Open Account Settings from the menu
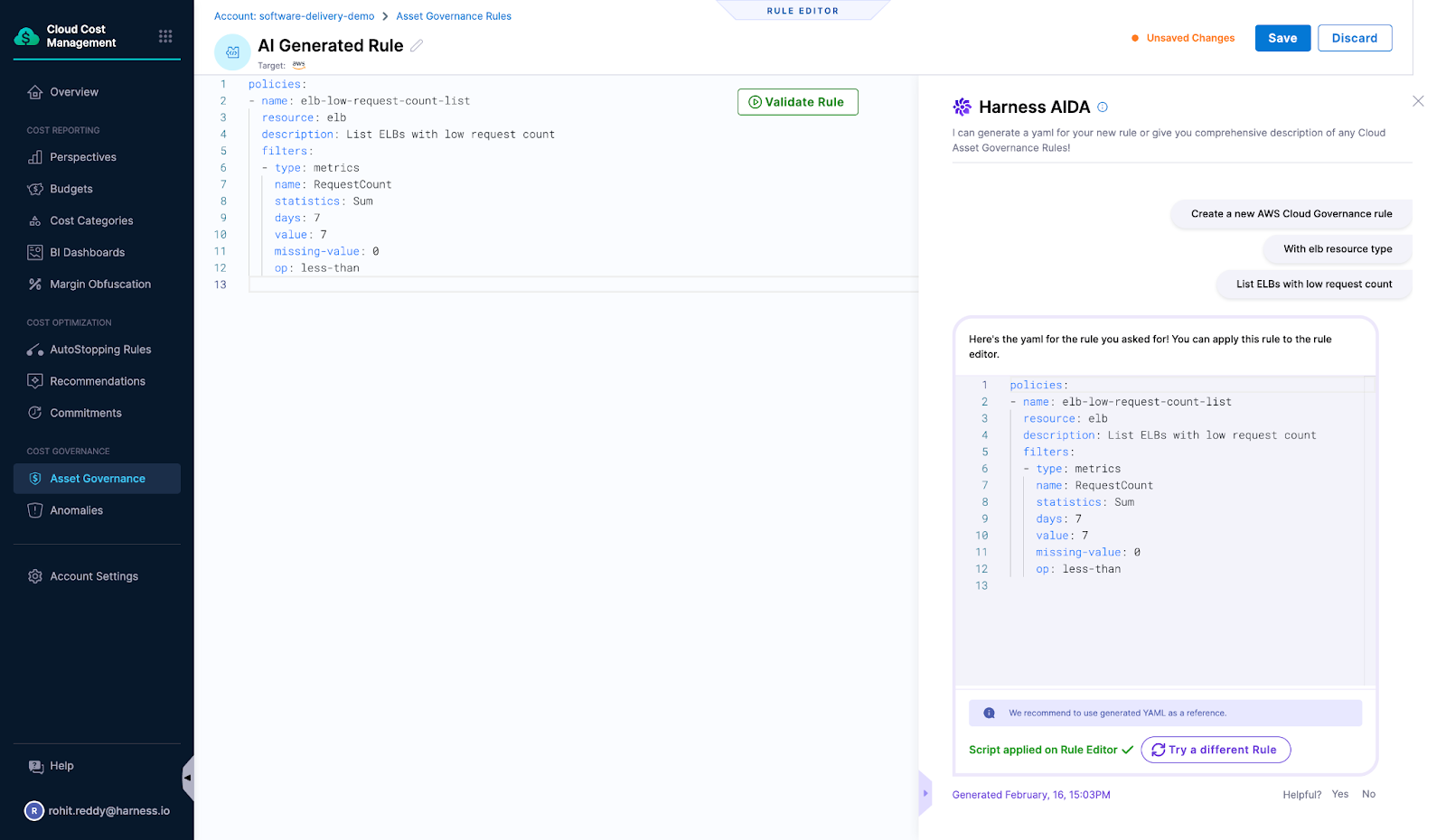The width and height of the screenshot is (1446, 840). tap(34, 575)
